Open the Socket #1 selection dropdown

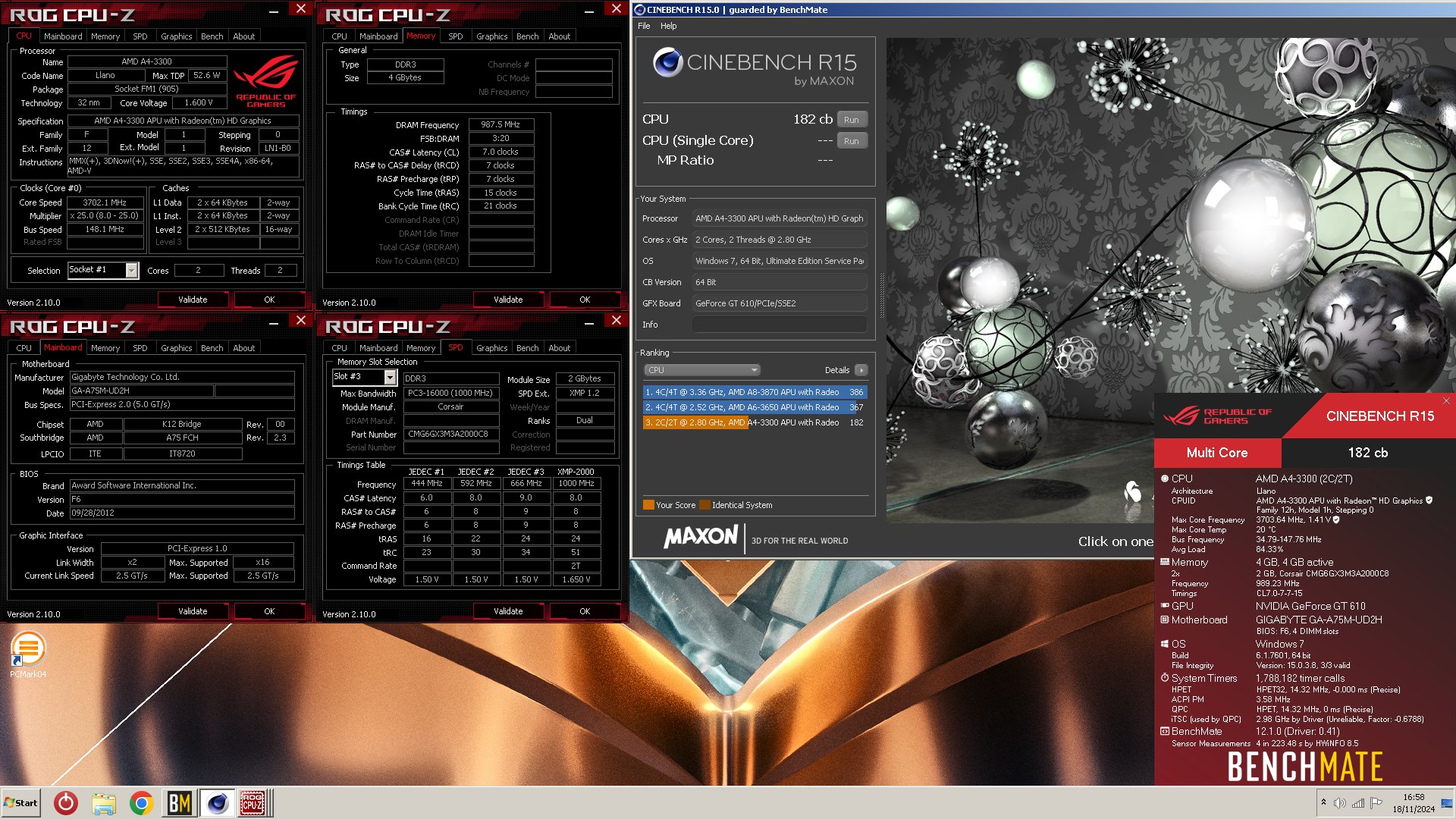pyautogui.click(x=132, y=270)
